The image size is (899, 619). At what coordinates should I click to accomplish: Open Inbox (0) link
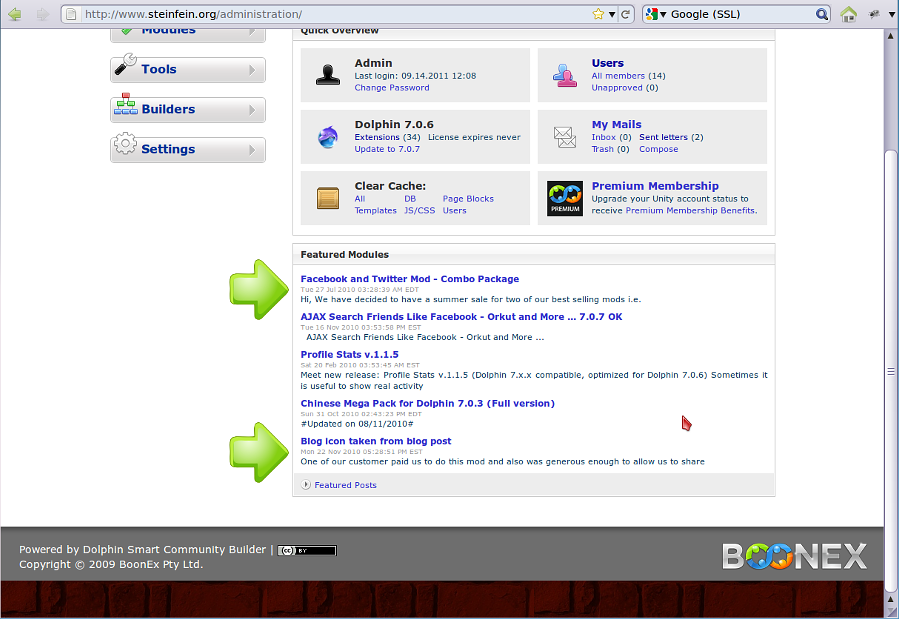tap(611, 137)
